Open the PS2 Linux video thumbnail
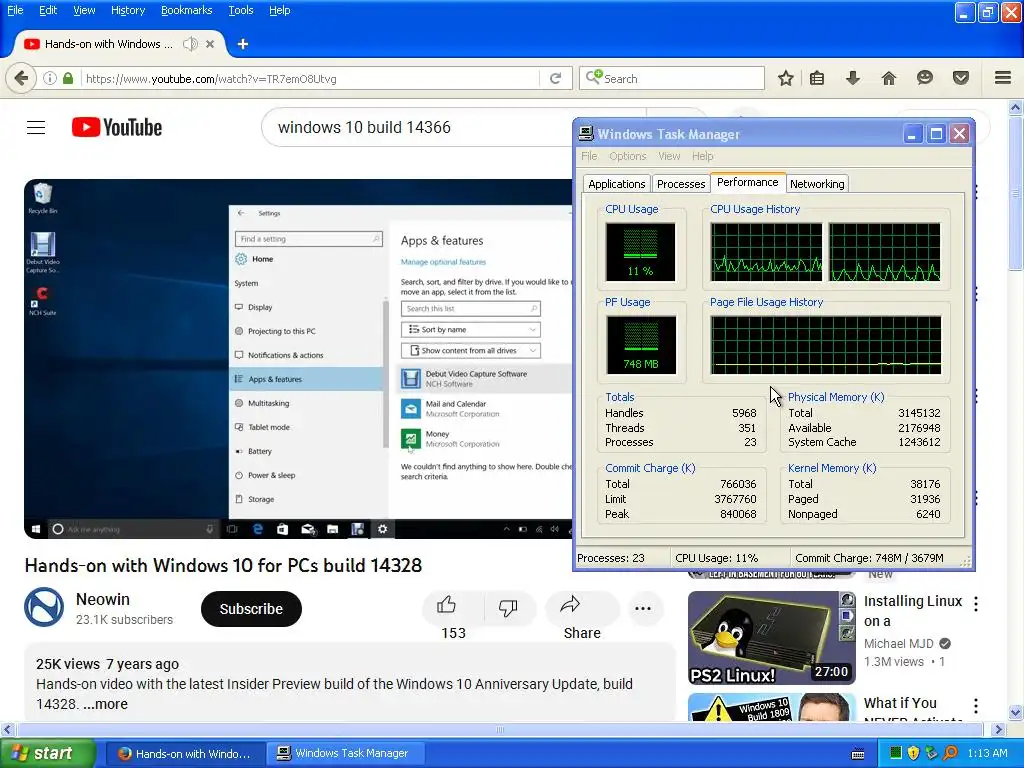 (x=771, y=638)
